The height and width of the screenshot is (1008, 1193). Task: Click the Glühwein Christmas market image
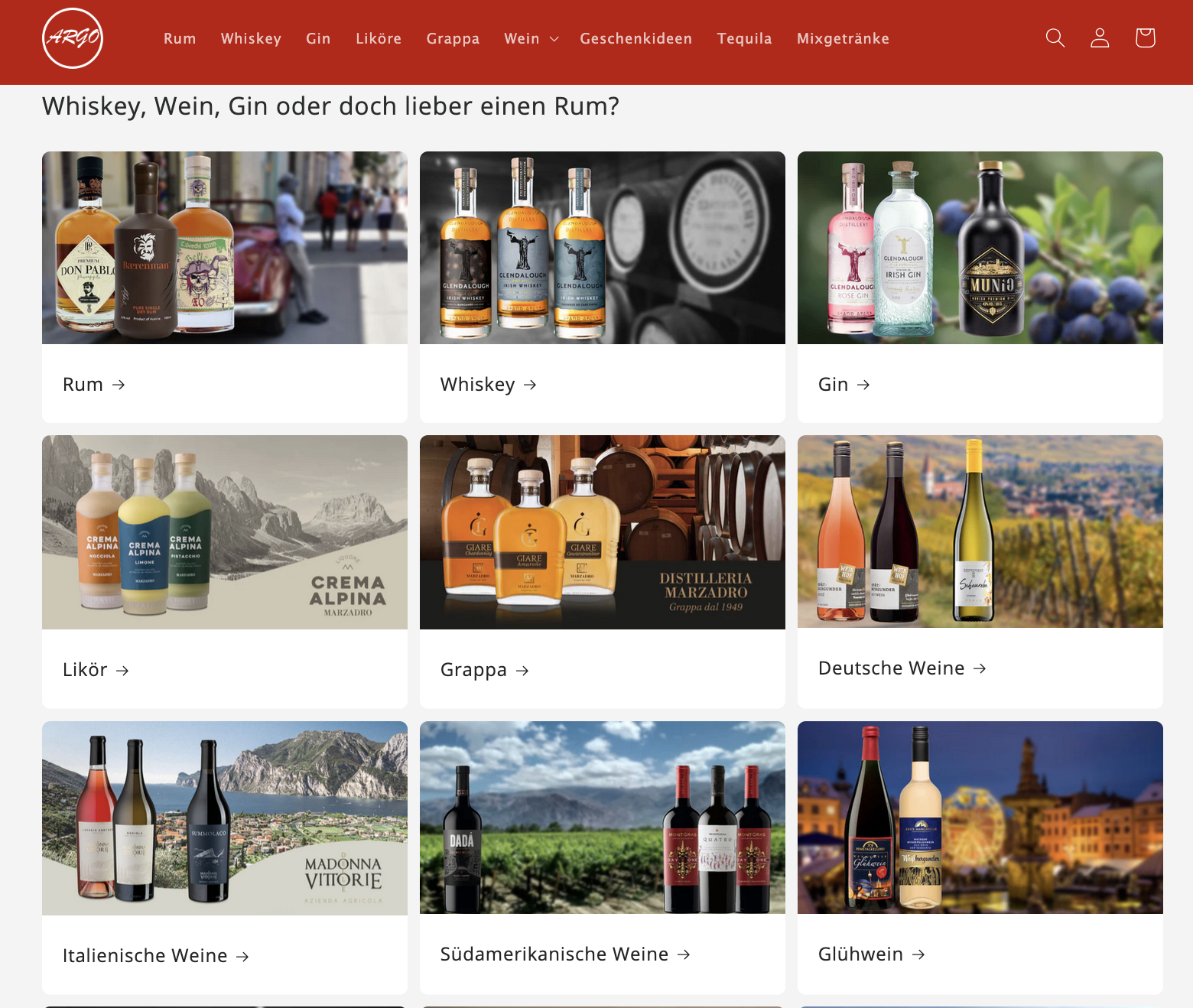point(980,818)
